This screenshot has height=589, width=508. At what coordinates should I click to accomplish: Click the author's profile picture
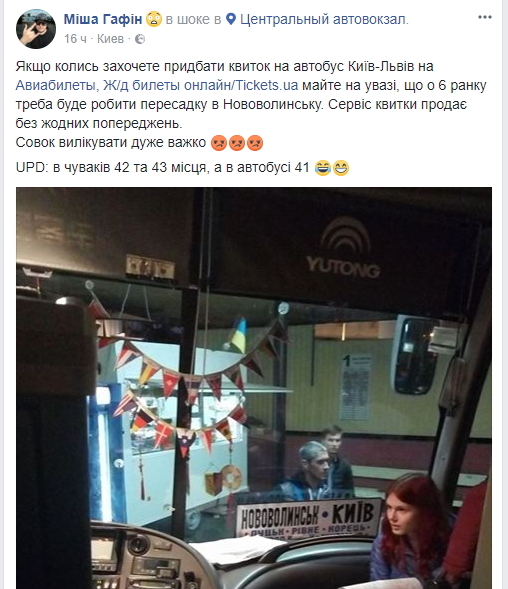[x=36, y=29]
